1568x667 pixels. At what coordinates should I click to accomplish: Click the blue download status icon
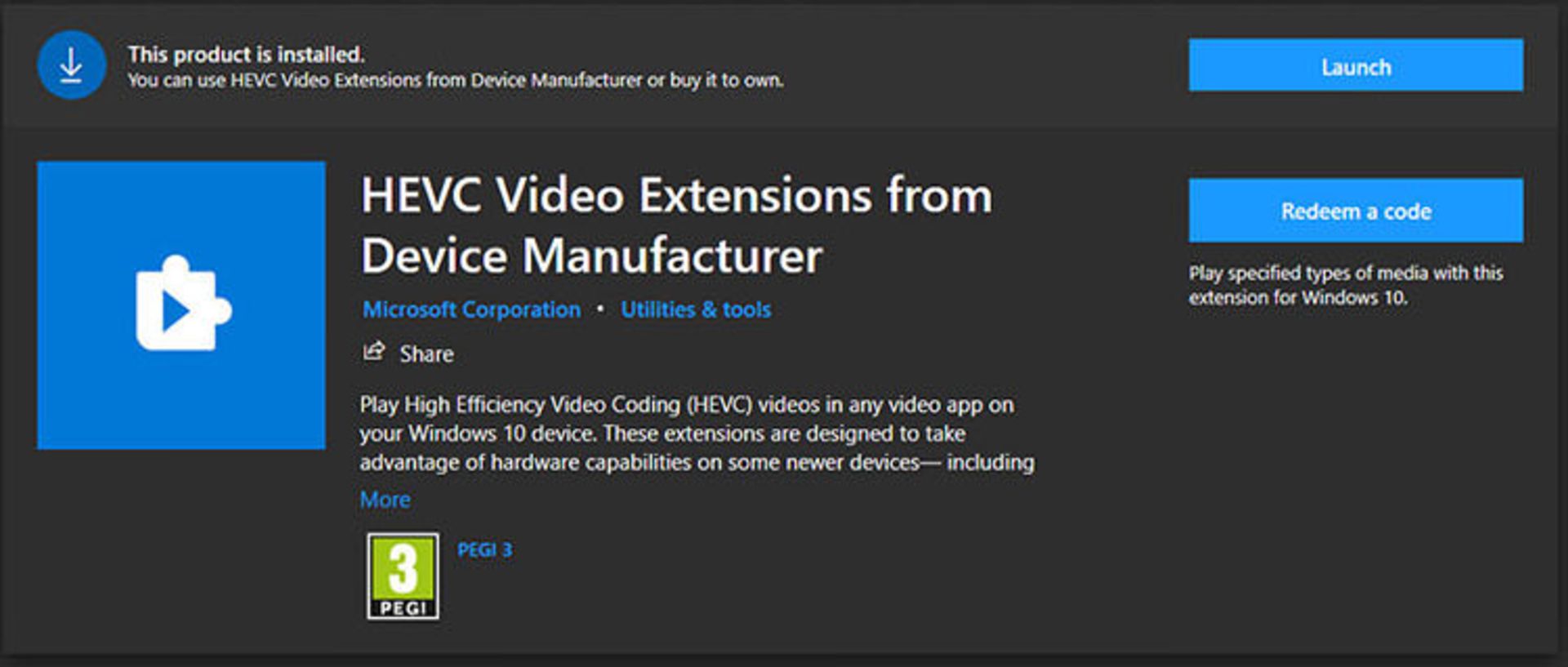point(71,65)
